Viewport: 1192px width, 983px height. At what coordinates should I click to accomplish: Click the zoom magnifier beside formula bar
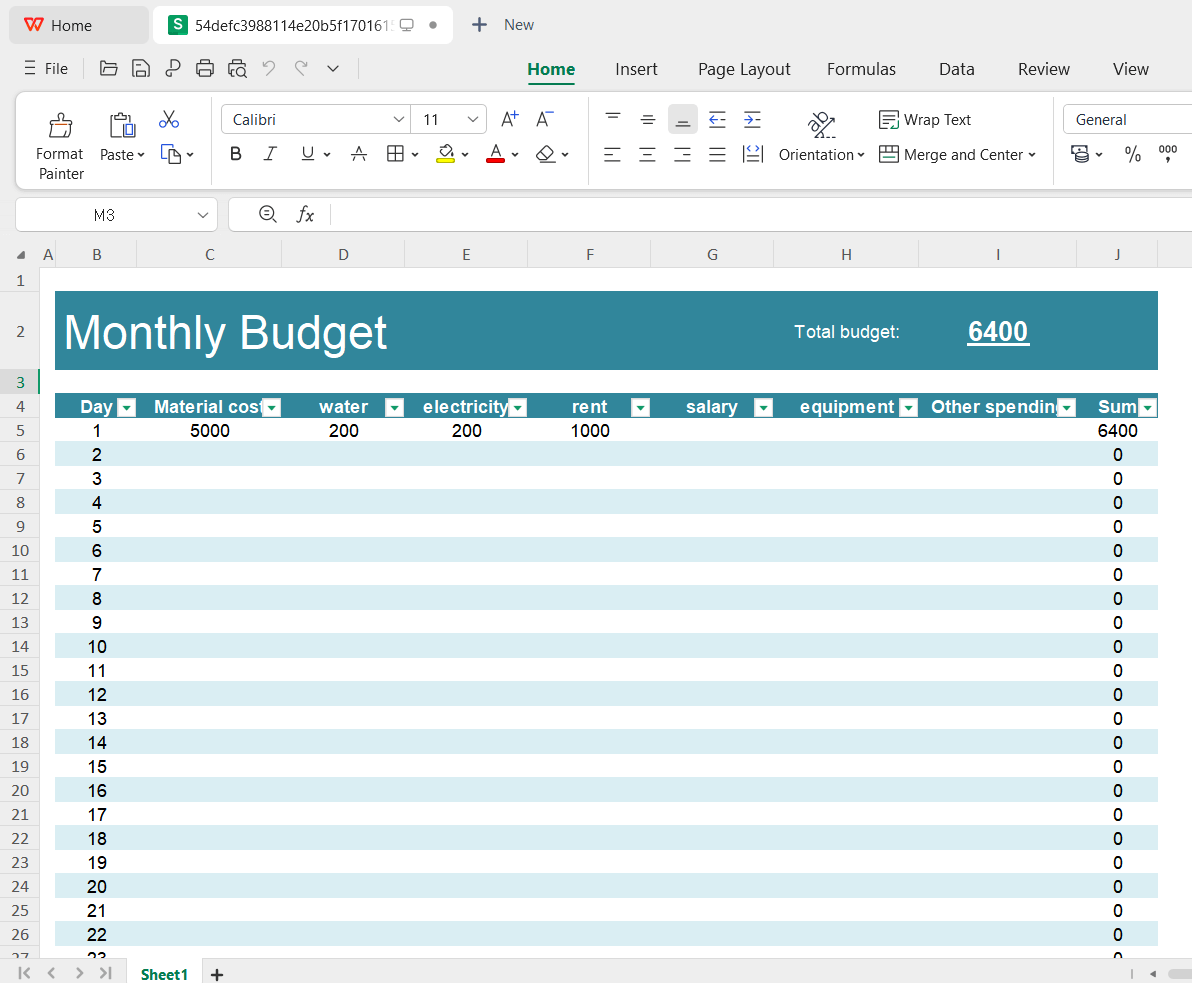coord(268,214)
